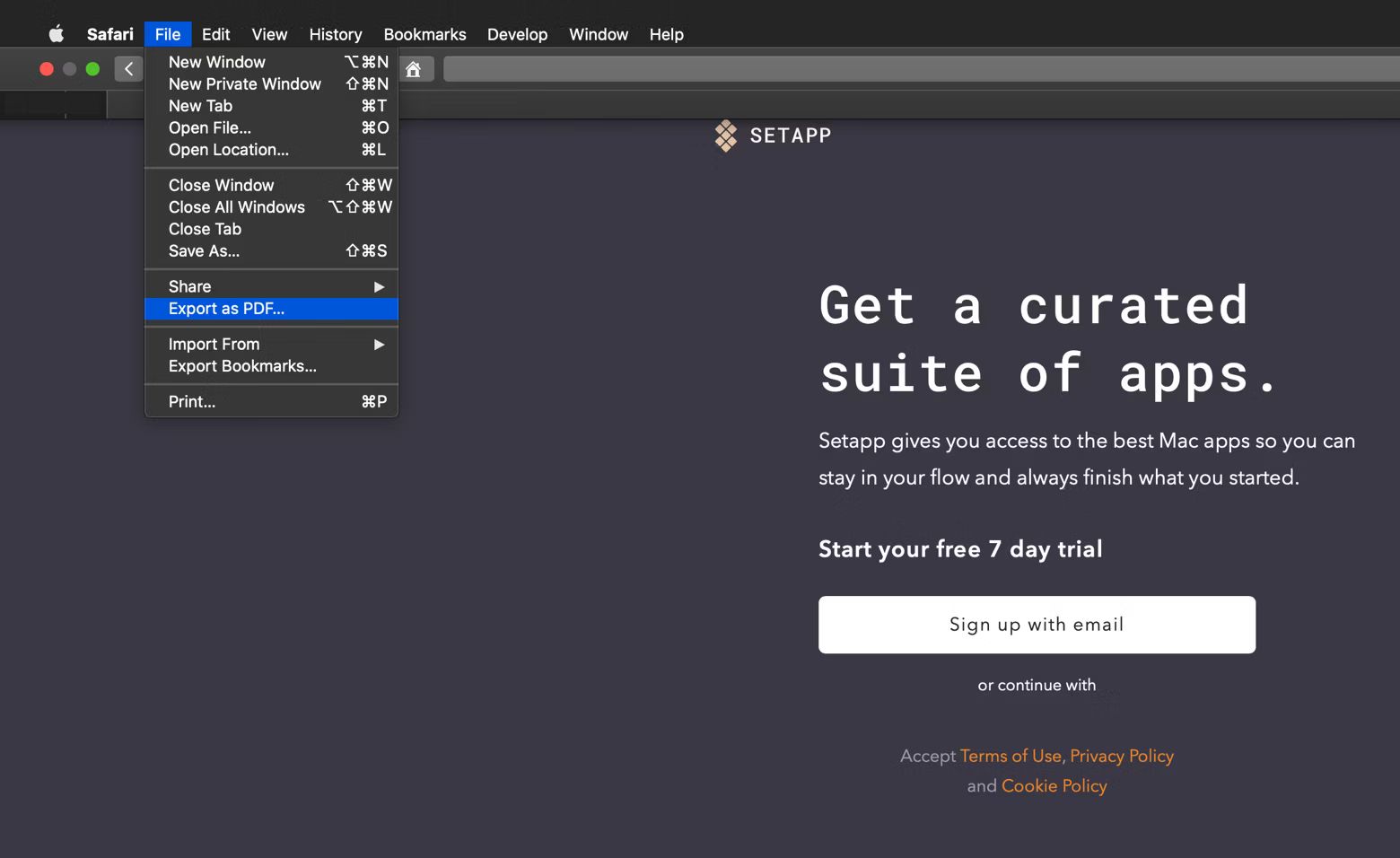Screen dimensions: 1400x858
Task: Open the Cookie Policy link
Action: [x=1054, y=785]
